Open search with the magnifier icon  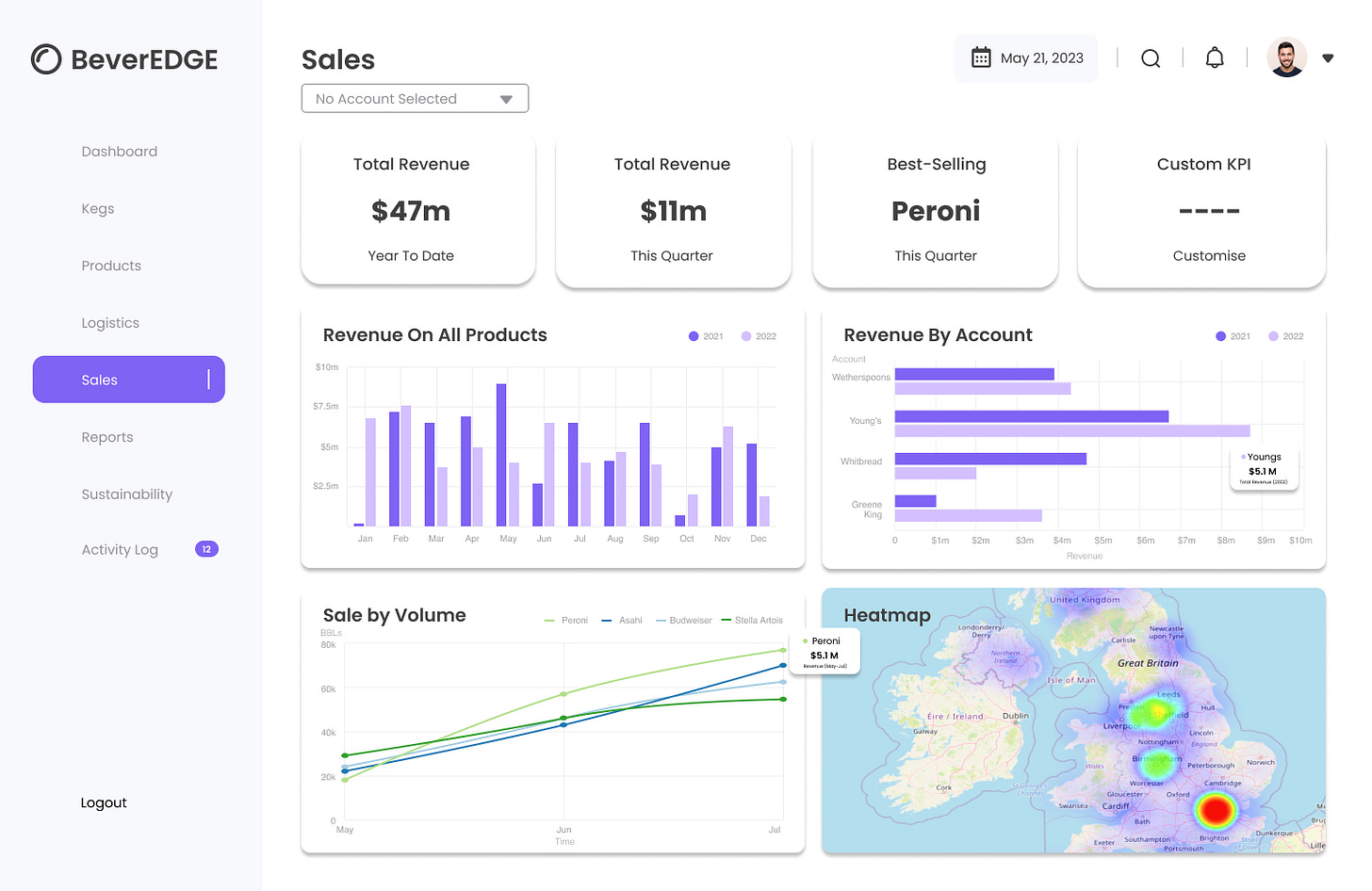click(x=1151, y=58)
